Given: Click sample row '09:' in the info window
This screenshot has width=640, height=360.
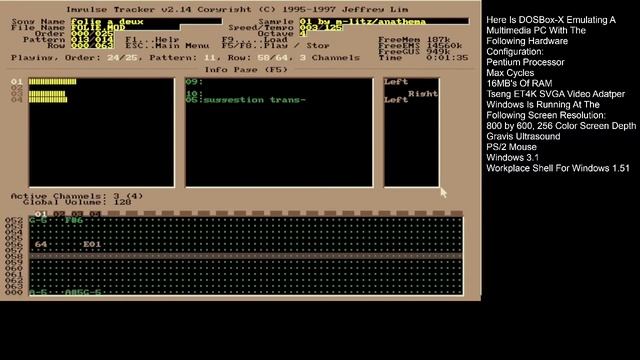Looking at the screenshot, I should coord(194,82).
